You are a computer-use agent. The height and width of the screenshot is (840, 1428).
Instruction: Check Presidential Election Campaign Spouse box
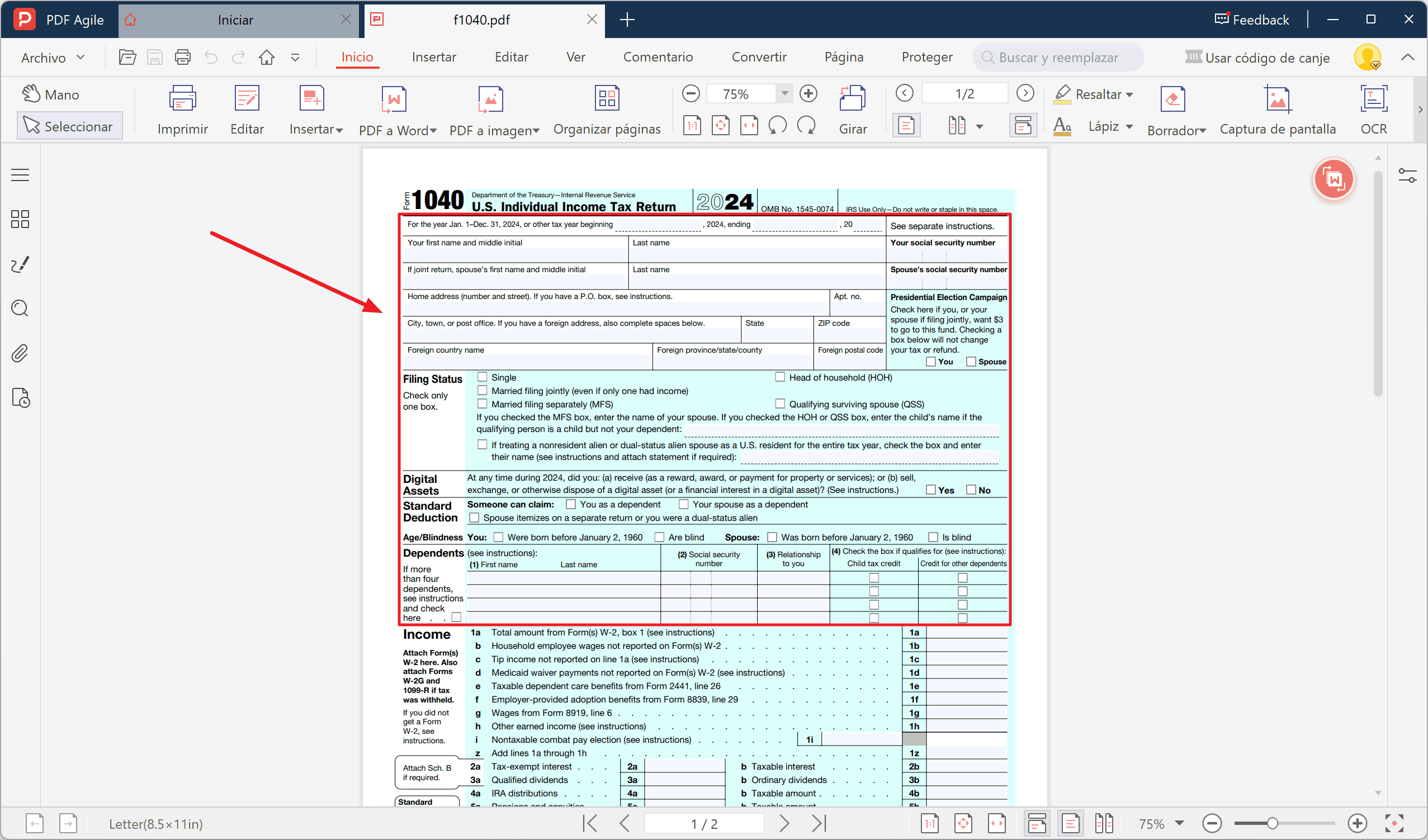(971, 362)
